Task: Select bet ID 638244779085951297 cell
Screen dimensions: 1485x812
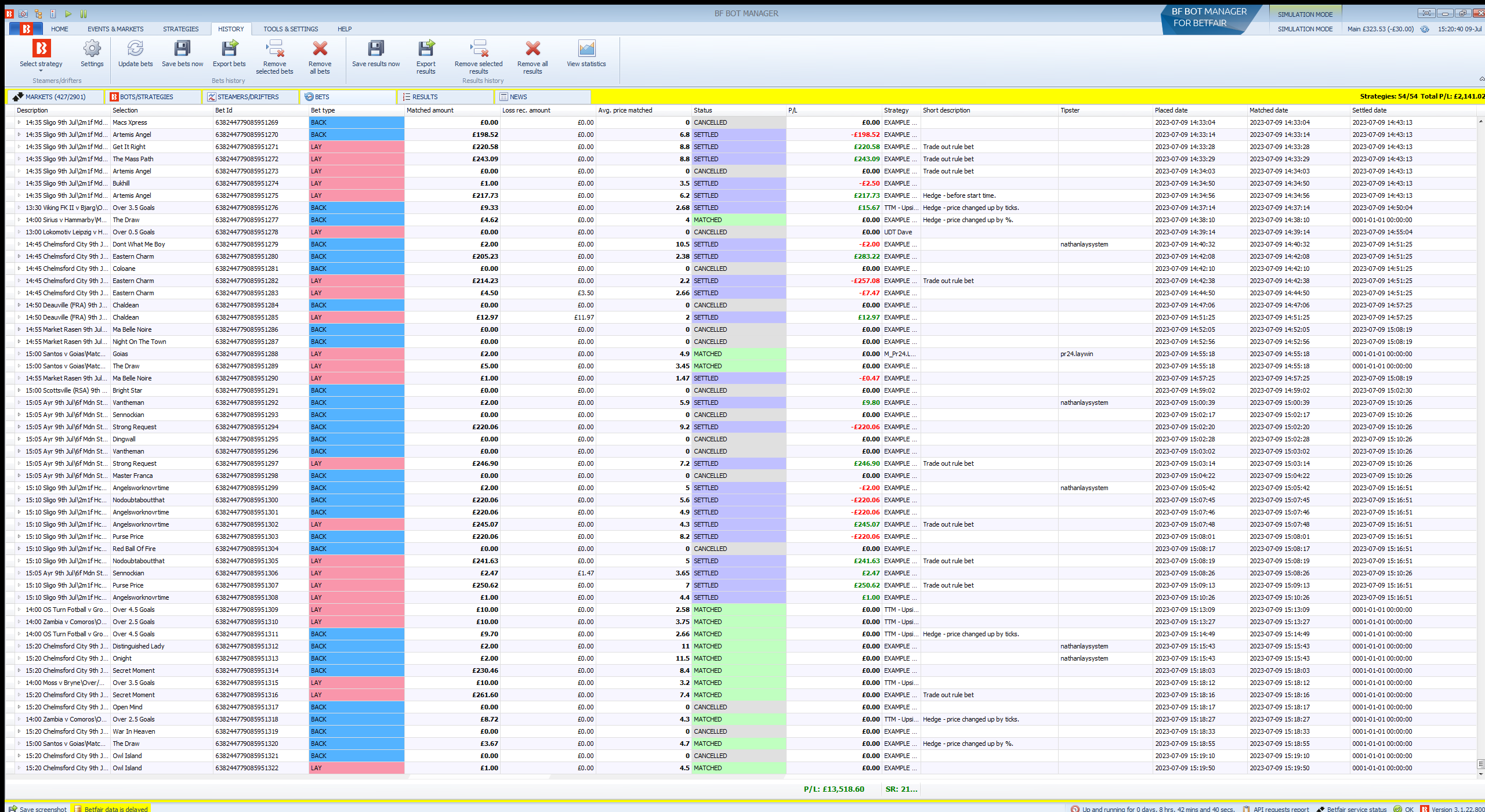Action: pos(260,463)
